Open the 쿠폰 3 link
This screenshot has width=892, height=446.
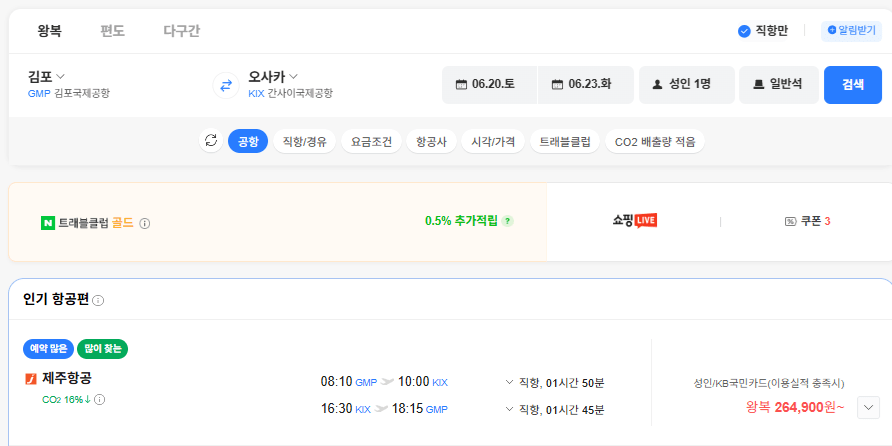[808, 221]
